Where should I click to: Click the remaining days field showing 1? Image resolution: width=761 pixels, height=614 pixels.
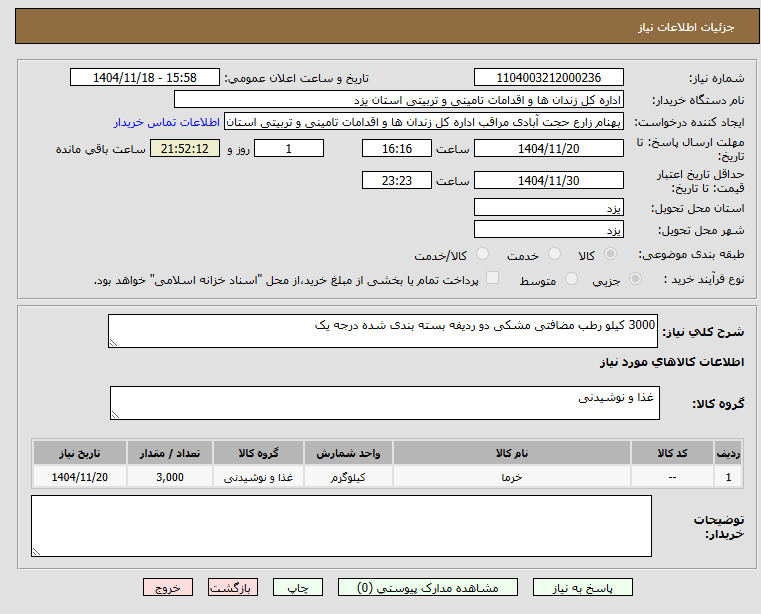[289, 148]
